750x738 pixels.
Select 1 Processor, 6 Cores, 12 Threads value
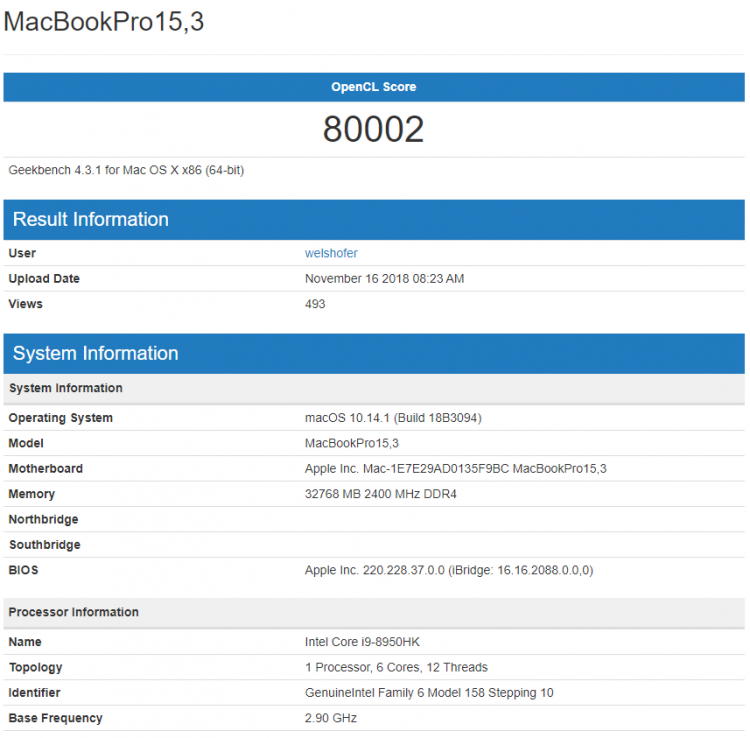(x=396, y=667)
